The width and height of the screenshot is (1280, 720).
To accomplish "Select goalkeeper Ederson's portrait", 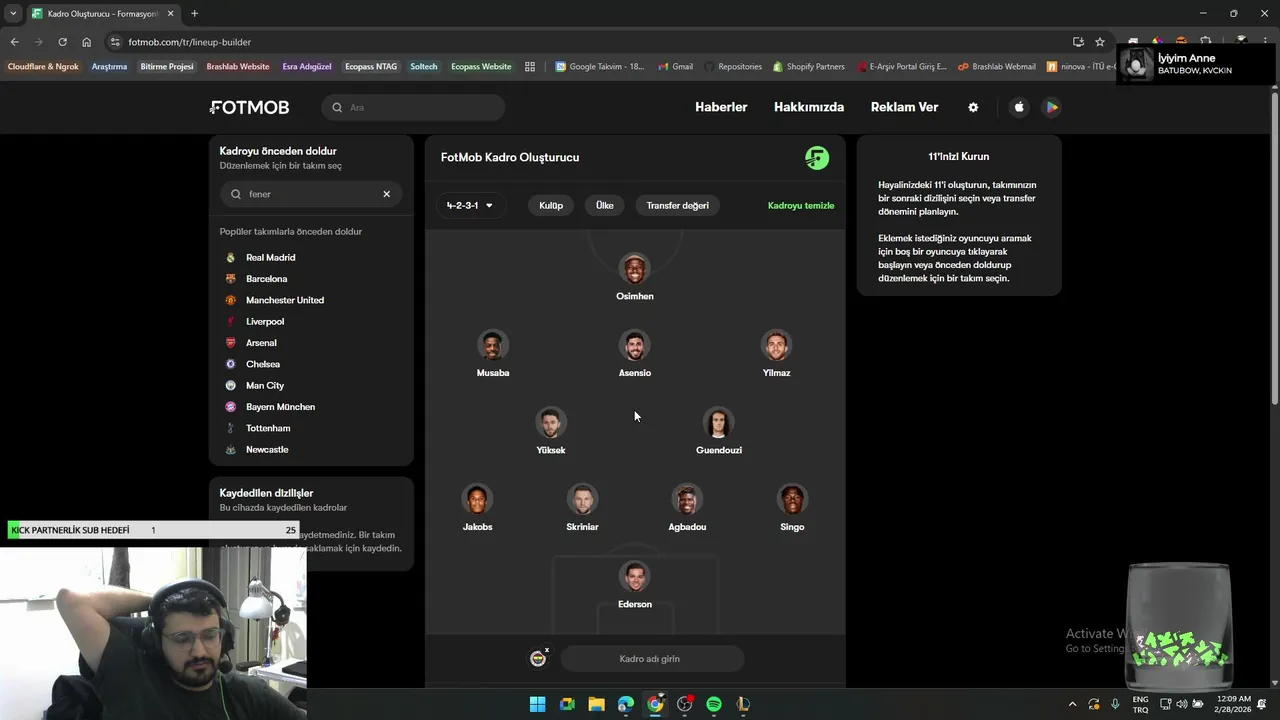I will (635, 577).
